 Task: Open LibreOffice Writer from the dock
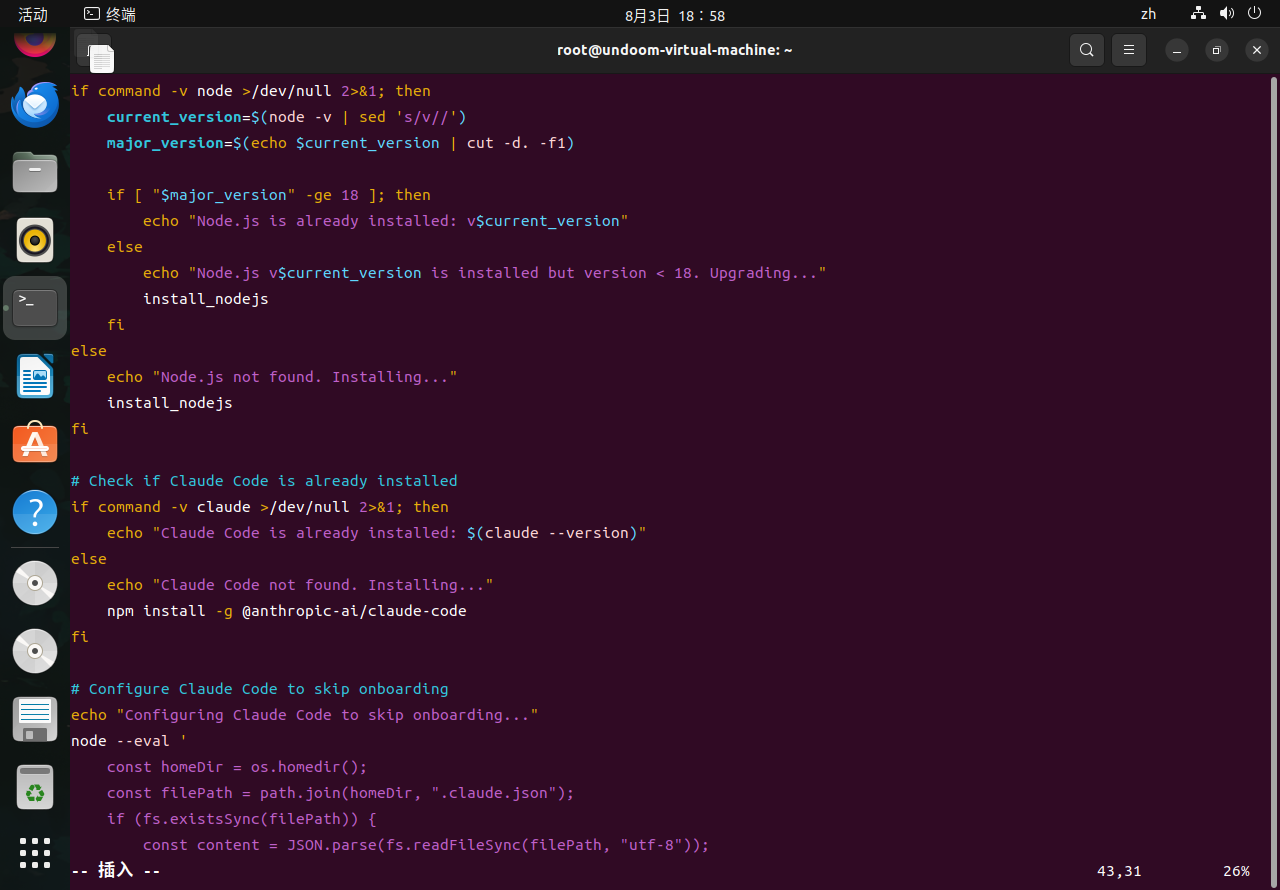pyautogui.click(x=35, y=376)
